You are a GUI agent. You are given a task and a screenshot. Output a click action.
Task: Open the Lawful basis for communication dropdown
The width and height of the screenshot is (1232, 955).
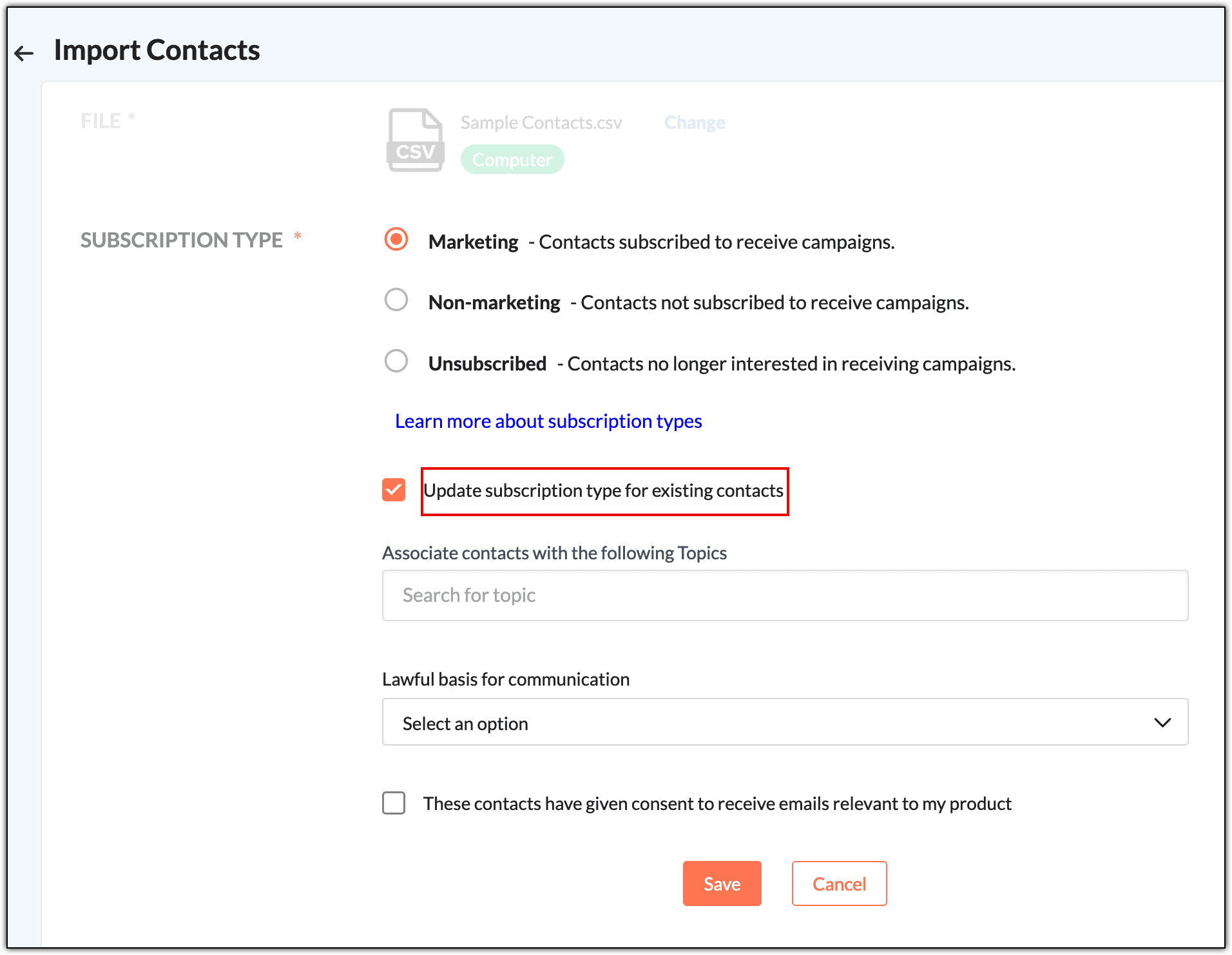tap(784, 722)
